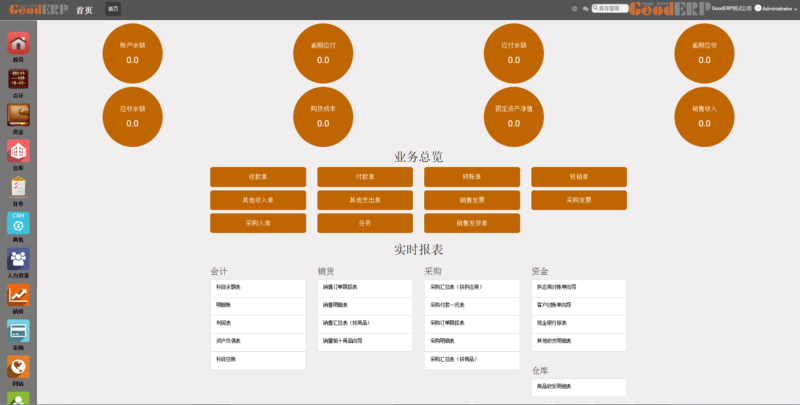
Task: Open the 任务 clipboard icon
Action: click(18, 187)
